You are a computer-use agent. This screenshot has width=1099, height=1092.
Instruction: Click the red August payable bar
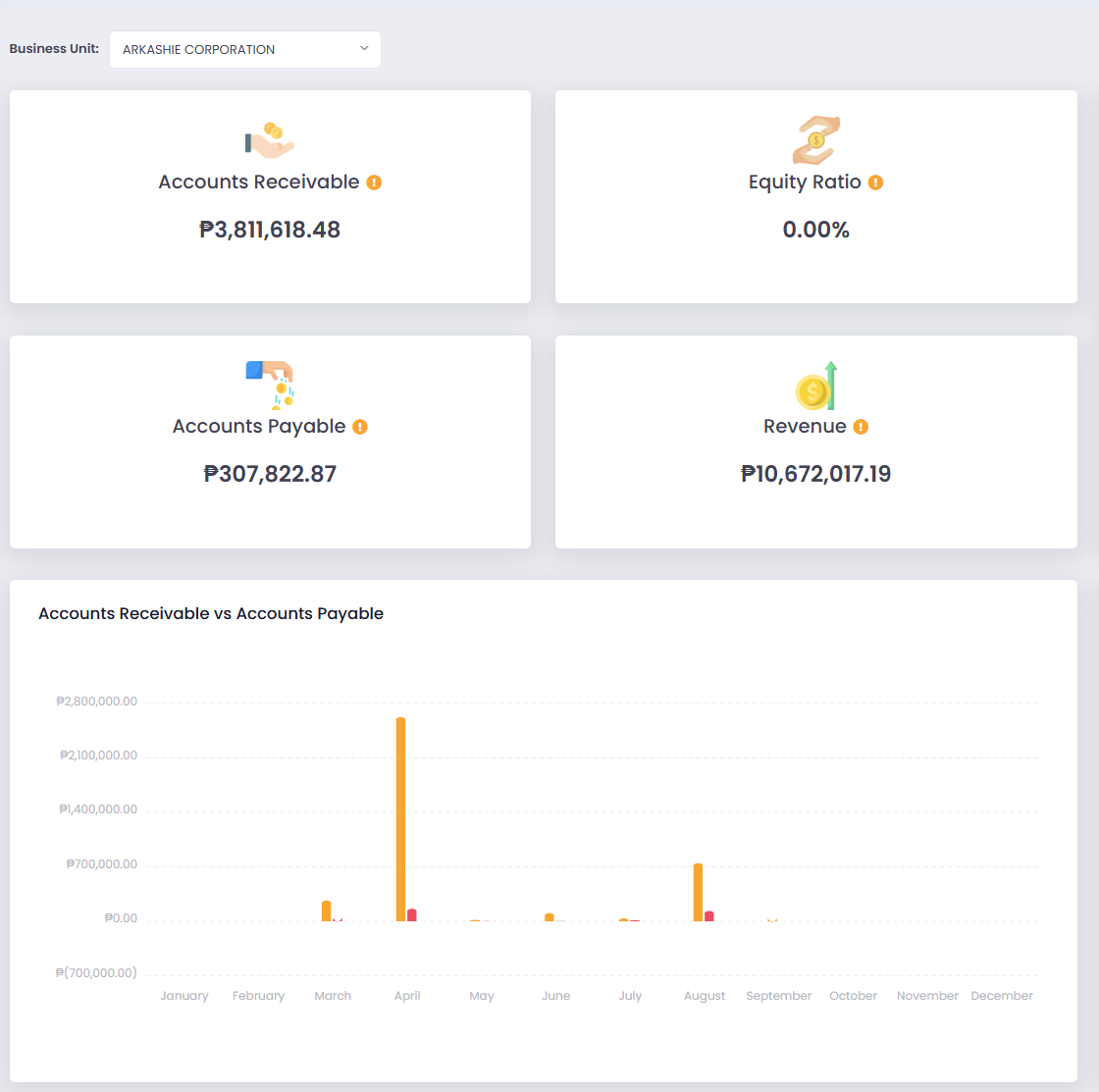pyautogui.click(x=709, y=916)
